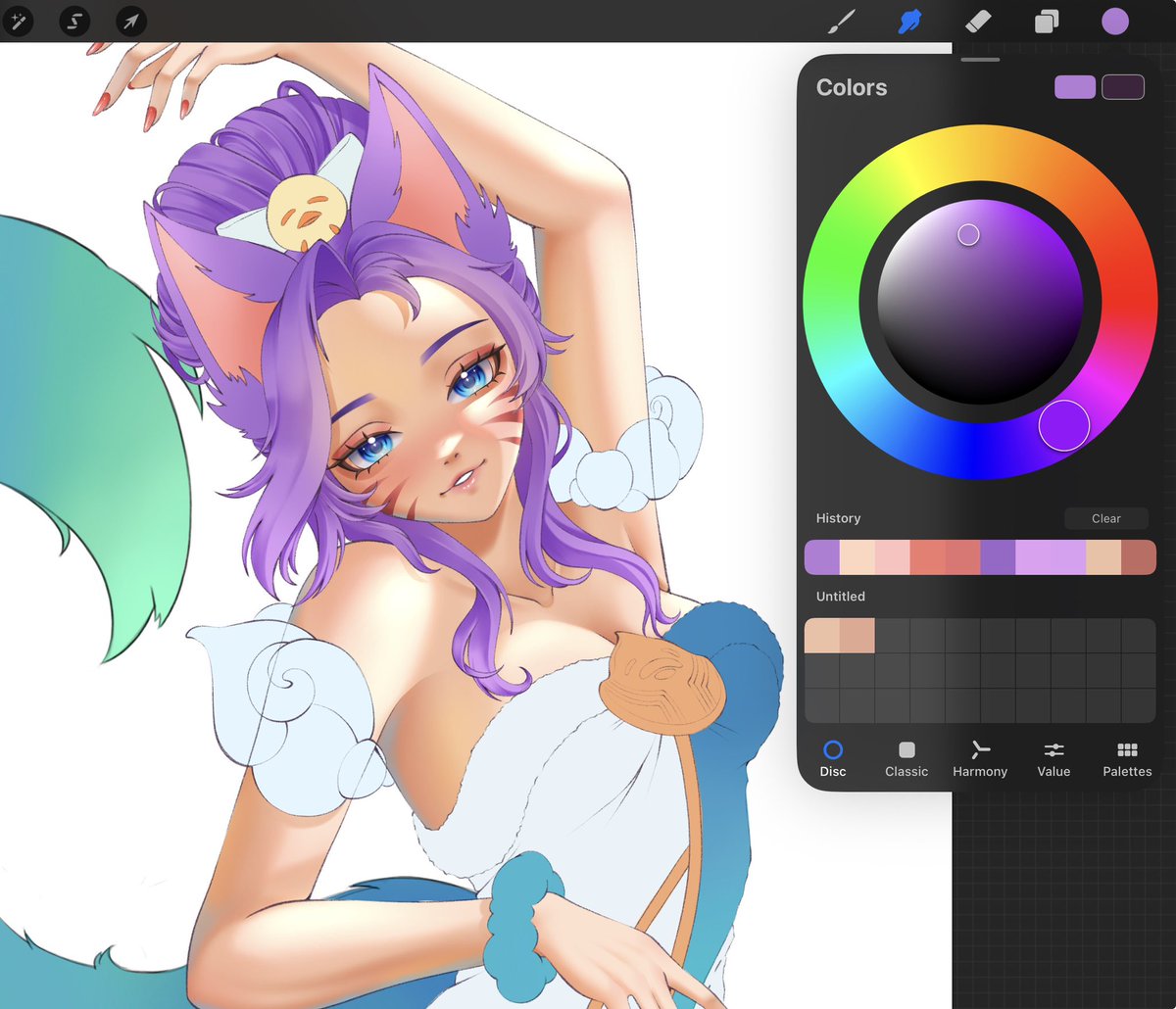Select the secondary dark plum color chip
The height and width of the screenshot is (1009, 1176).
click(1123, 87)
